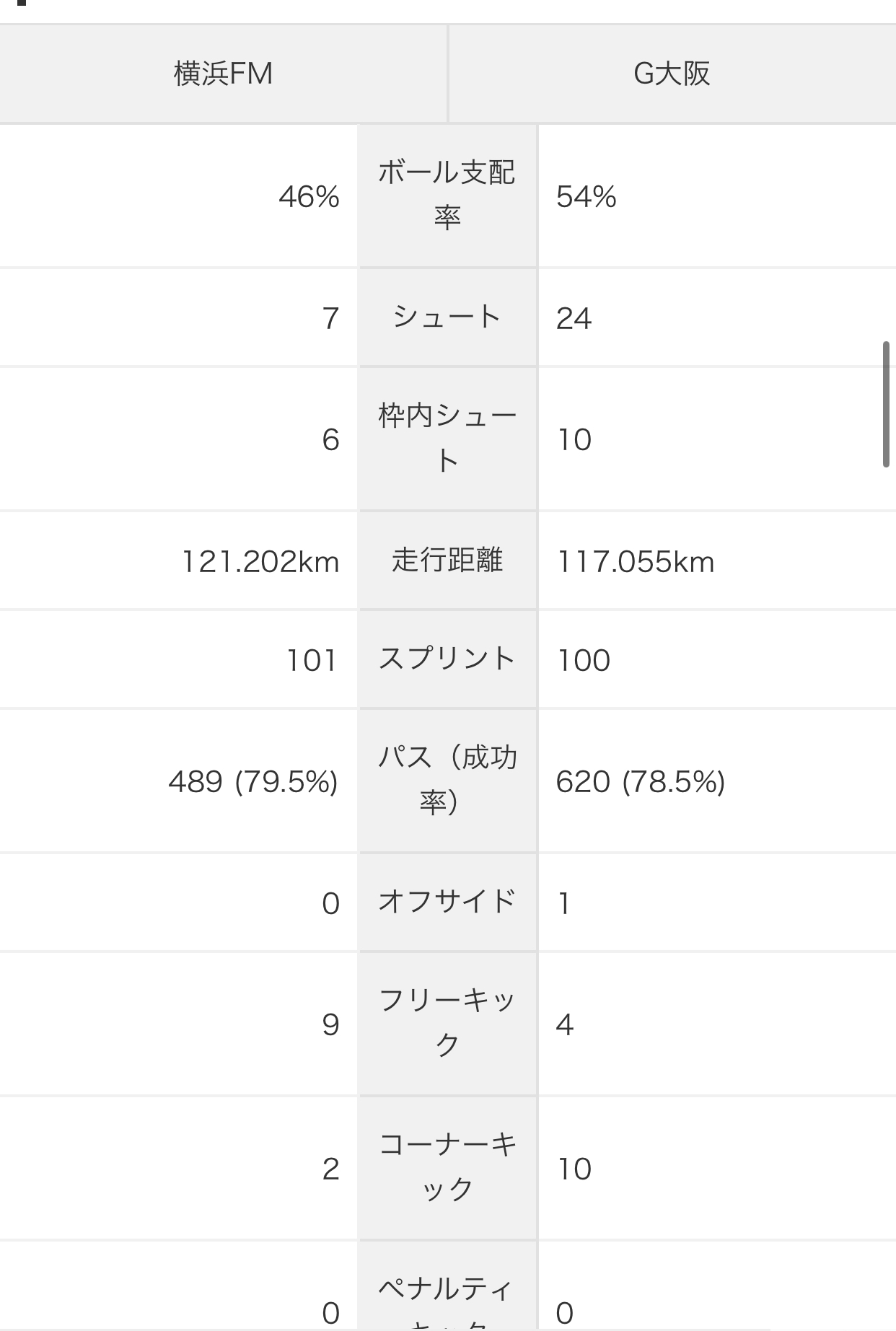Image resolution: width=896 pixels, height=1331 pixels.
Task: Click the 走行距離 stat label
Action: click(x=447, y=561)
